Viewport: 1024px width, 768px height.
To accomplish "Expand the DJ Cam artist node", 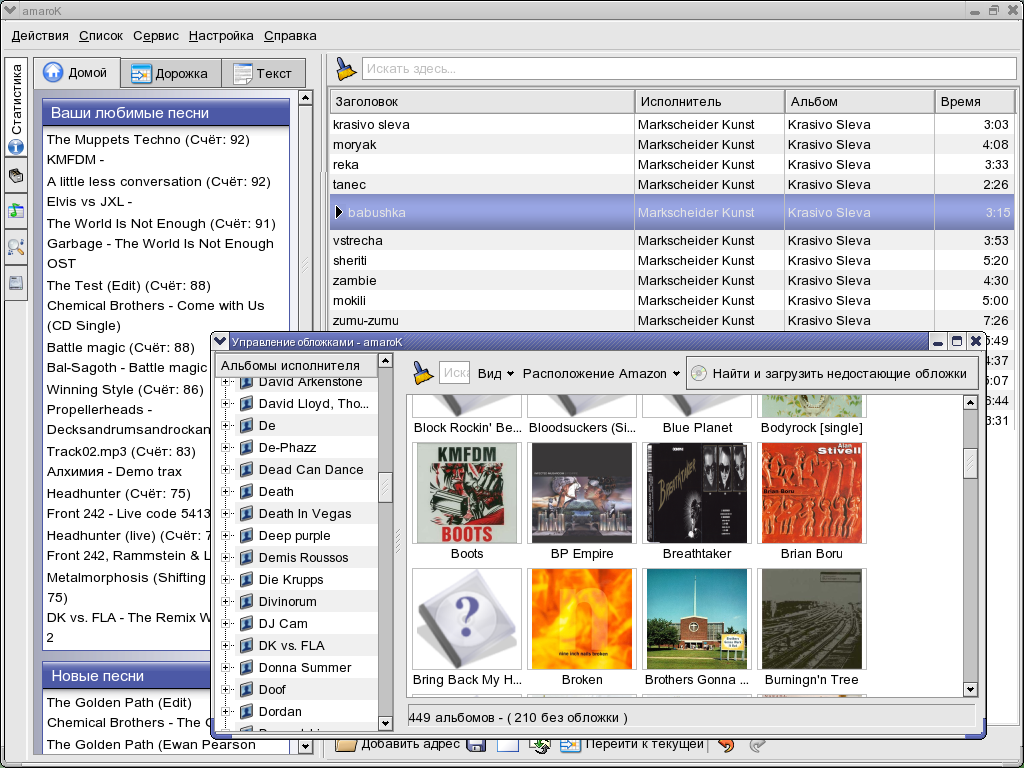I will (x=225, y=624).
